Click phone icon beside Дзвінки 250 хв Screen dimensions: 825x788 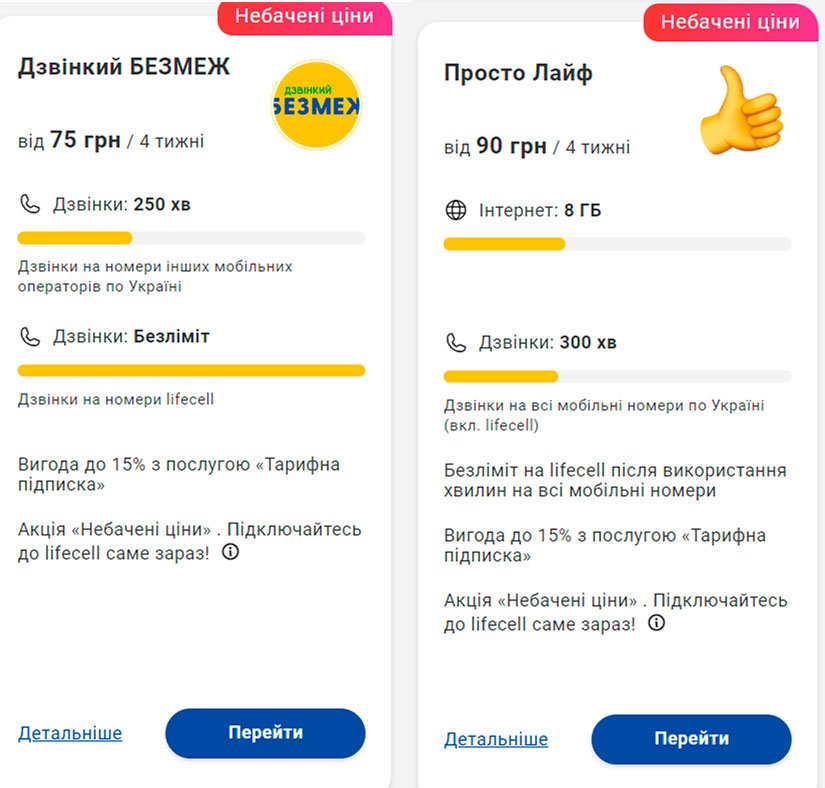30,205
